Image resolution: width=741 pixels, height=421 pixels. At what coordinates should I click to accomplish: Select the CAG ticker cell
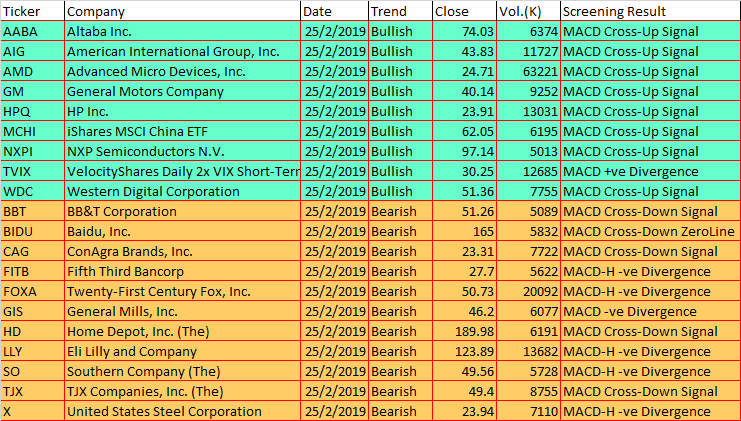pos(33,251)
